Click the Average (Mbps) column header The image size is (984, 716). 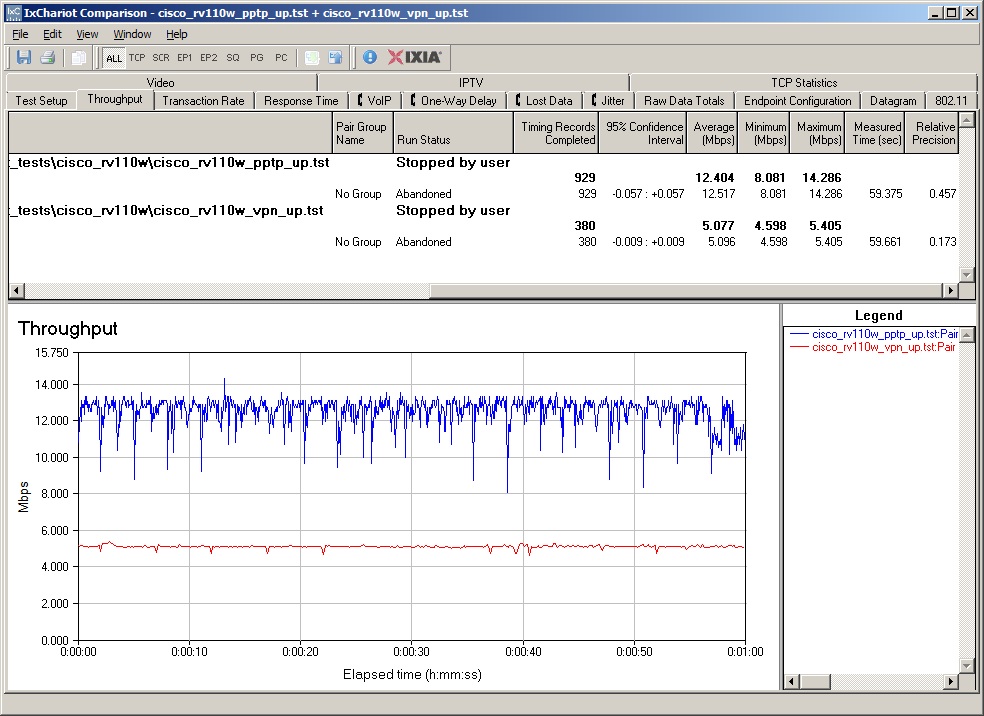click(x=712, y=133)
